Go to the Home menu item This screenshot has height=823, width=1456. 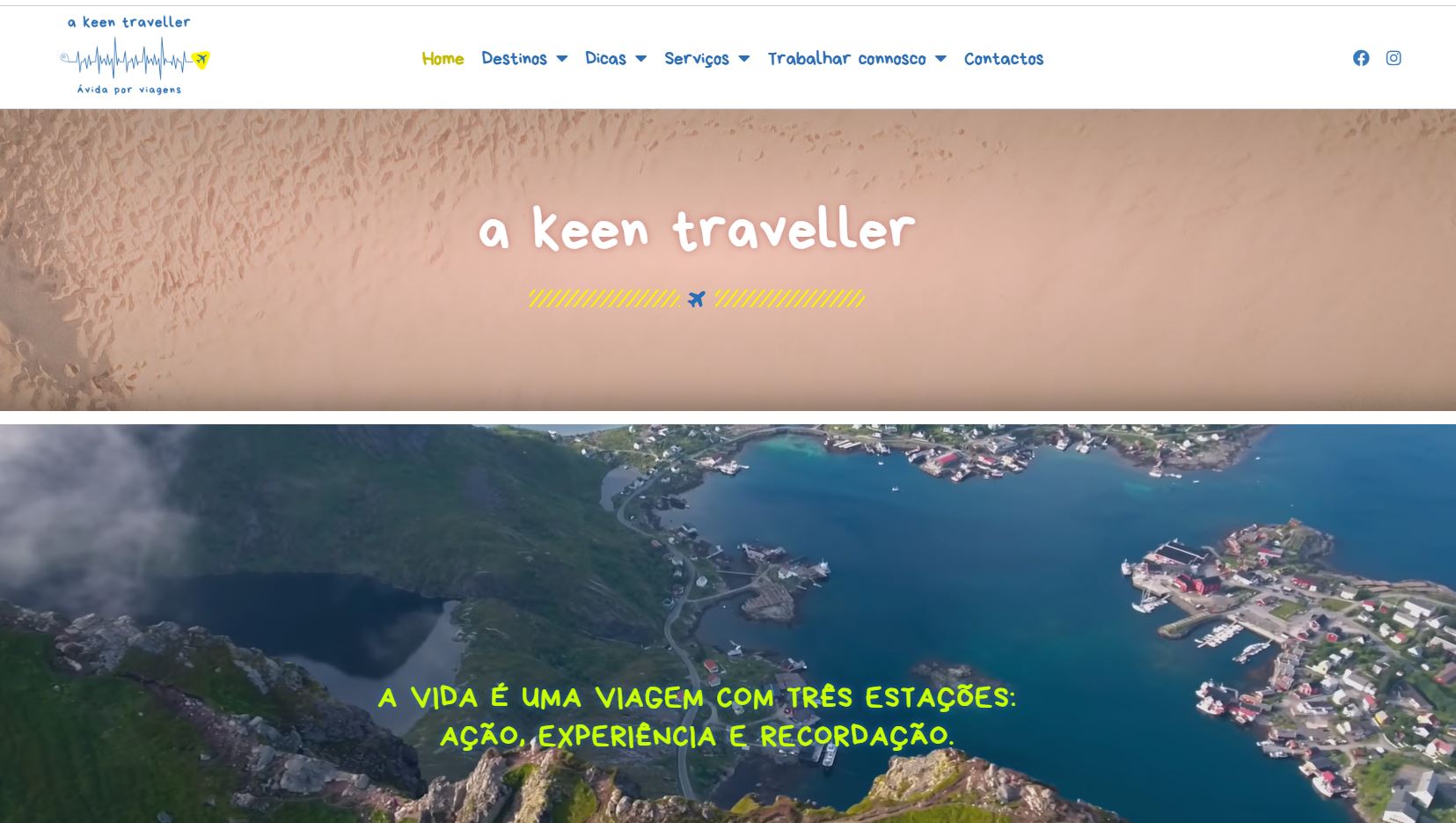pyautogui.click(x=443, y=59)
